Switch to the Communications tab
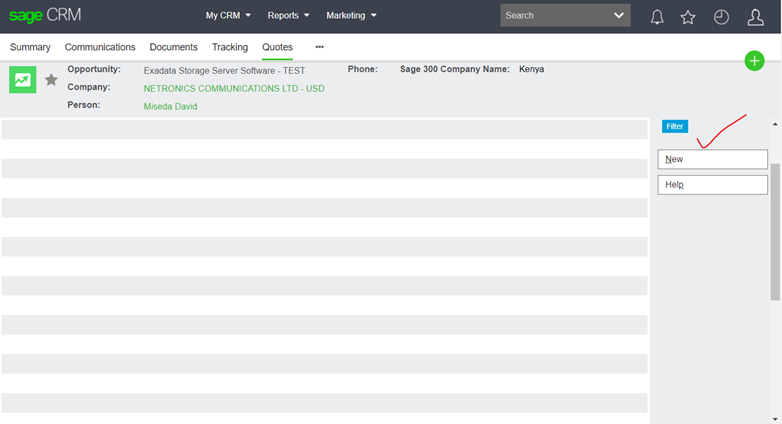782x424 pixels. (100, 47)
